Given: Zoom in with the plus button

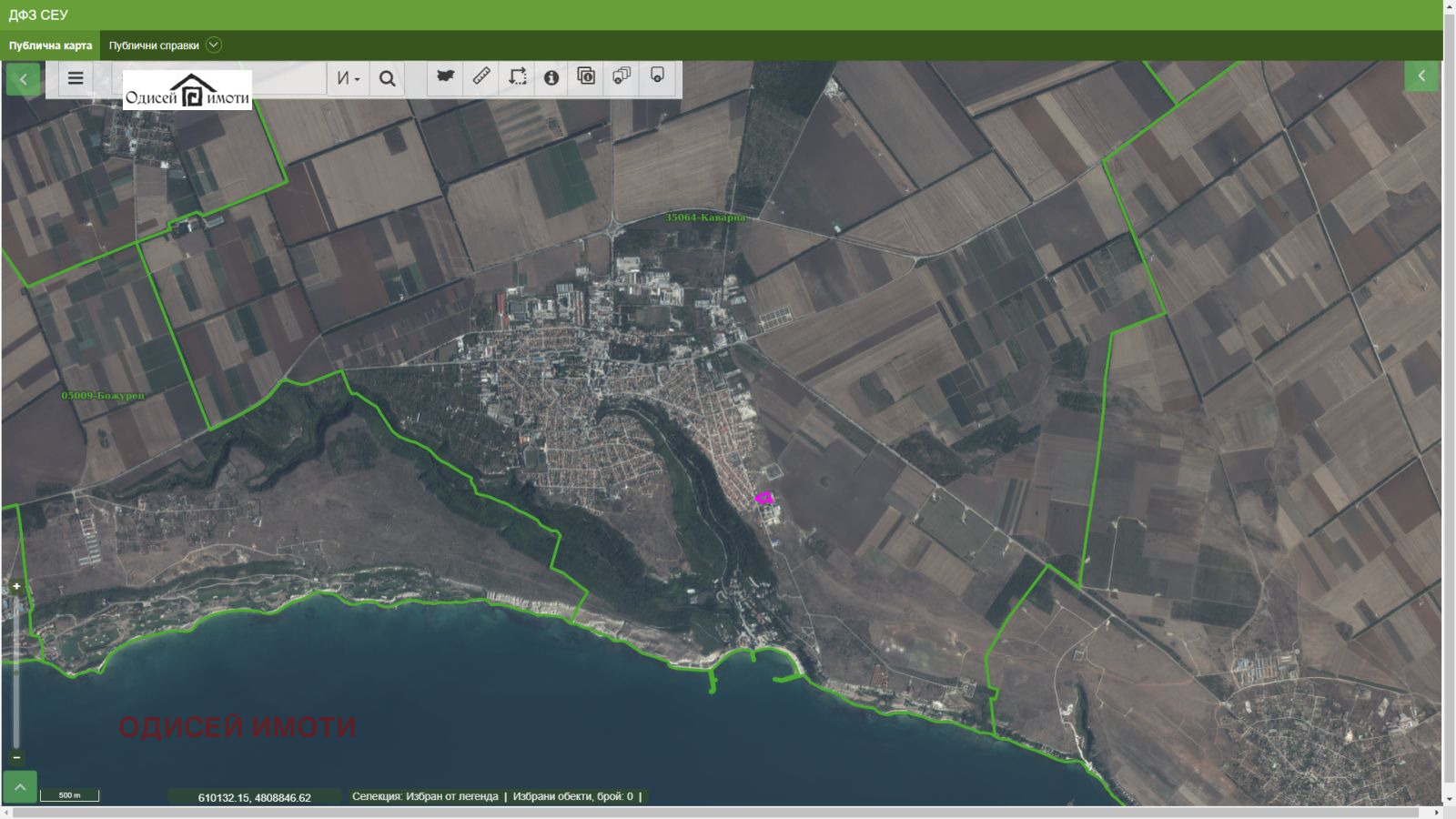Looking at the screenshot, I should pos(16,586).
